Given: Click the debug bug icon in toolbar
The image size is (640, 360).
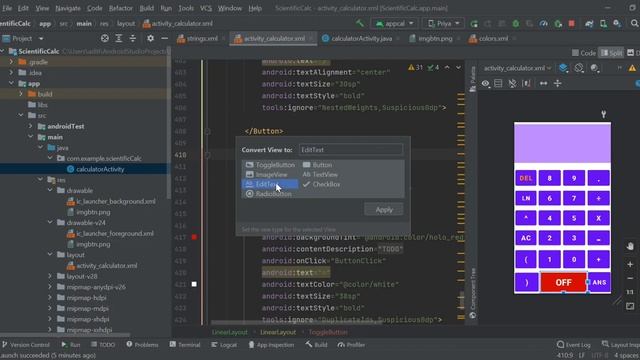Looking at the screenshot, I should click(x=516, y=24).
